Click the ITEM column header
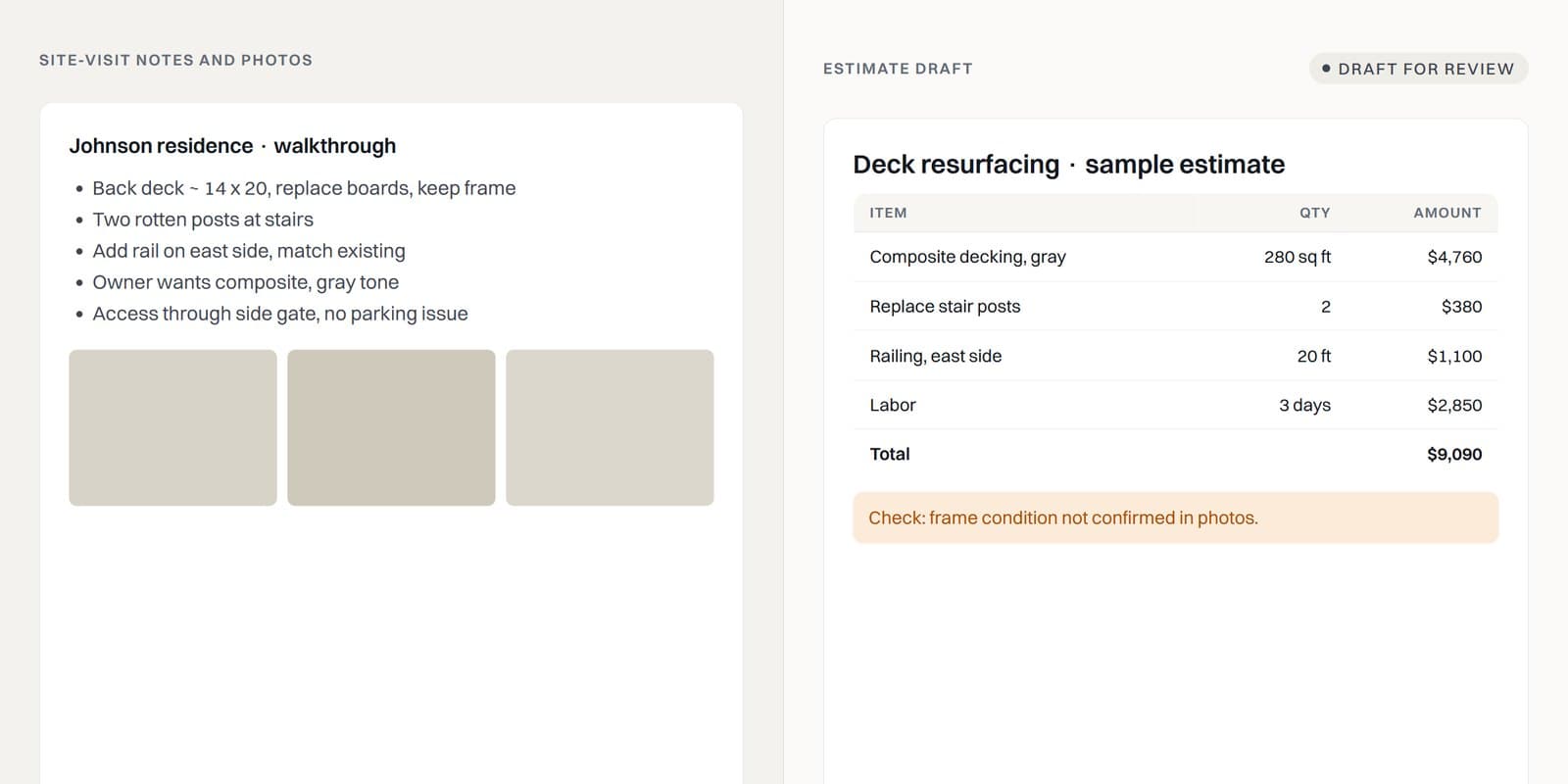Viewport: 1568px width, 784px height. pyautogui.click(x=888, y=213)
